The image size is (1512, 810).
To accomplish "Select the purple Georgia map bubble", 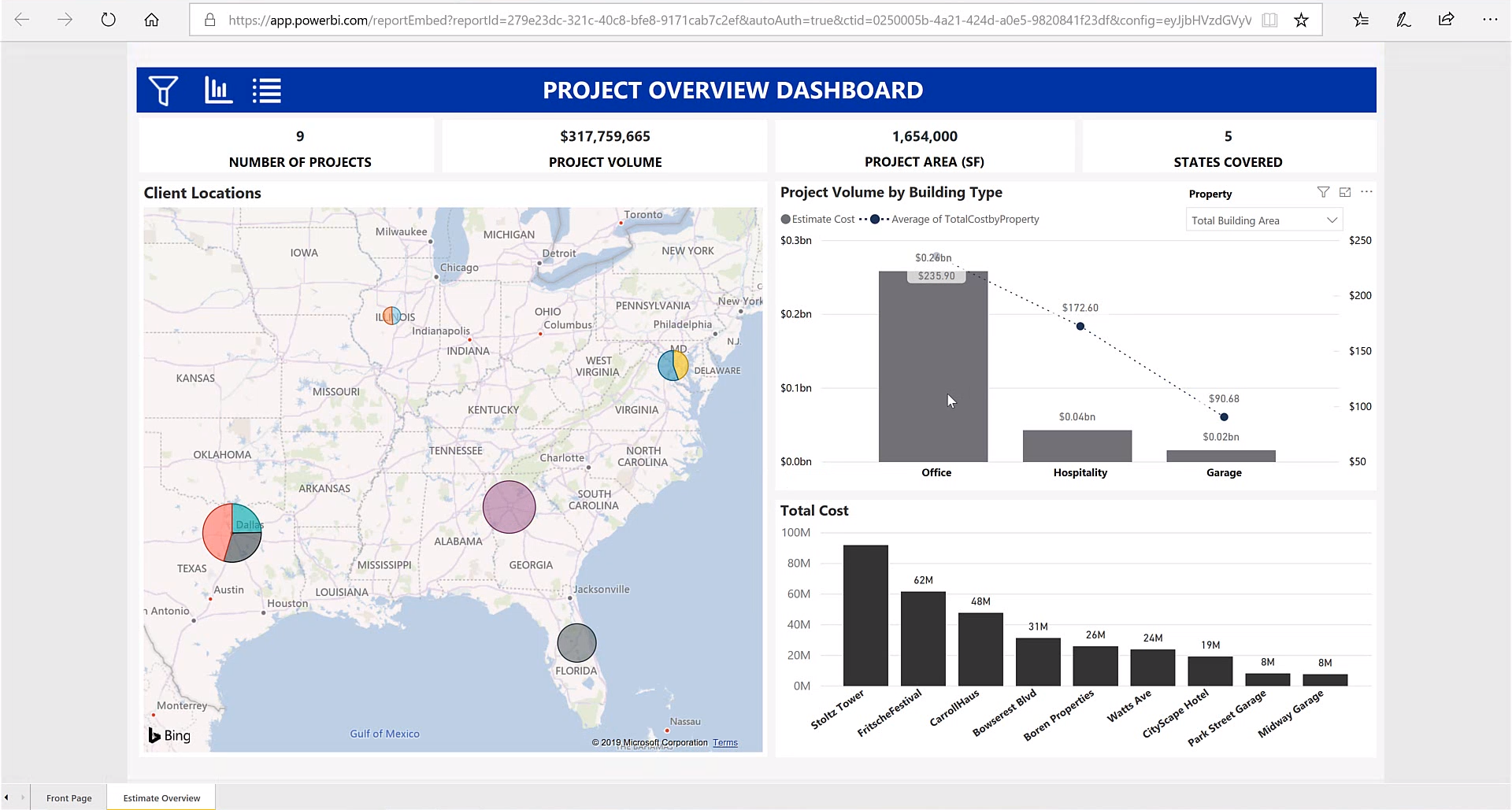I will [x=509, y=507].
